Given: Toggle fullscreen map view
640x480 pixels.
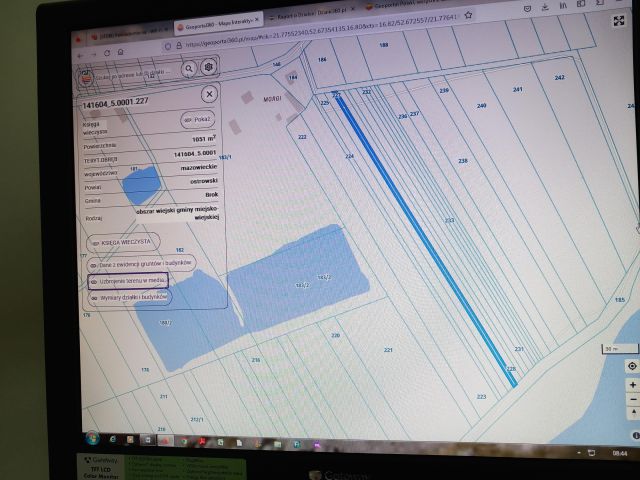Looking at the screenshot, I should [619, 21].
